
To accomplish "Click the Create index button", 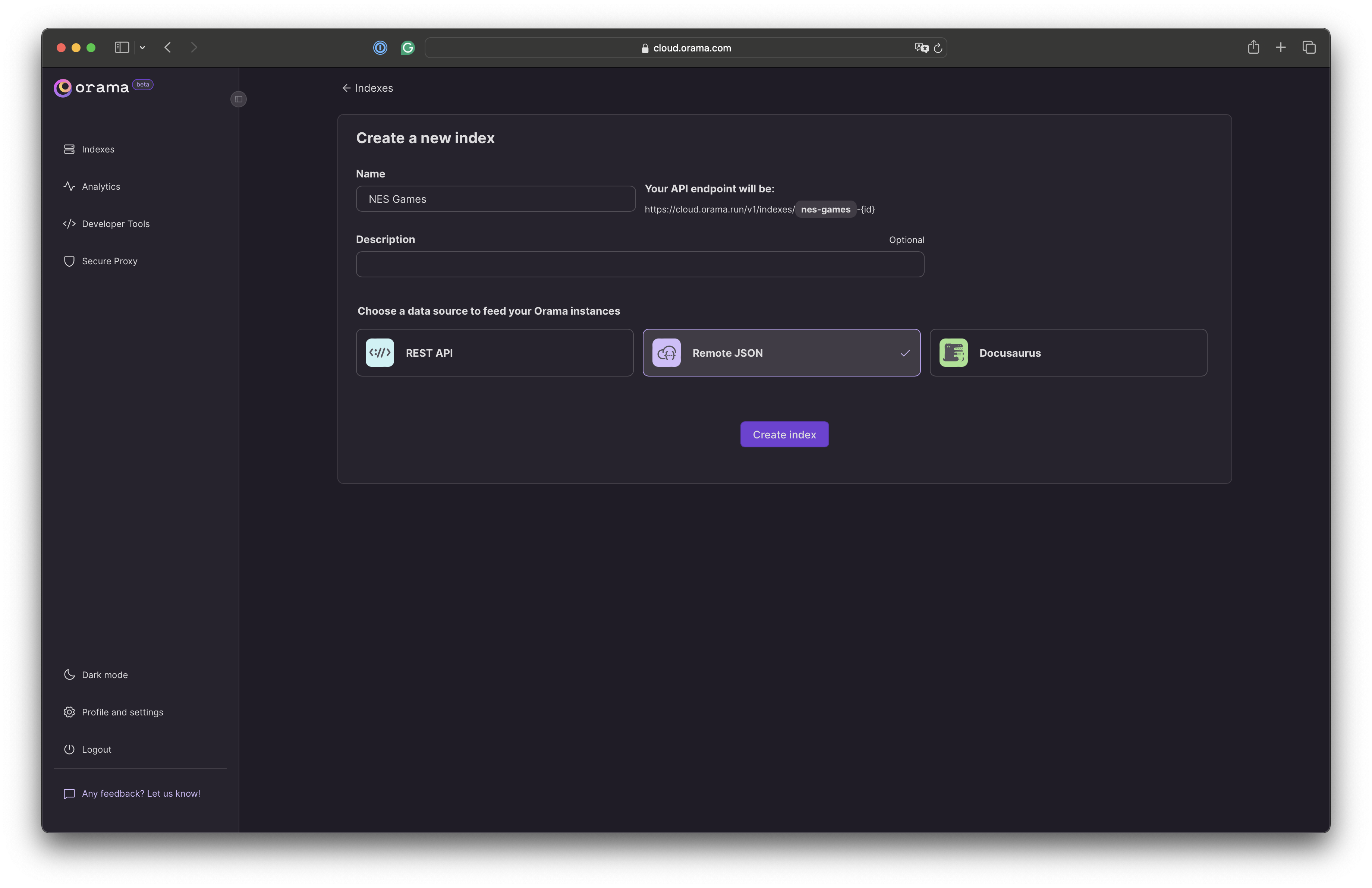I will click(x=784, y=434).
